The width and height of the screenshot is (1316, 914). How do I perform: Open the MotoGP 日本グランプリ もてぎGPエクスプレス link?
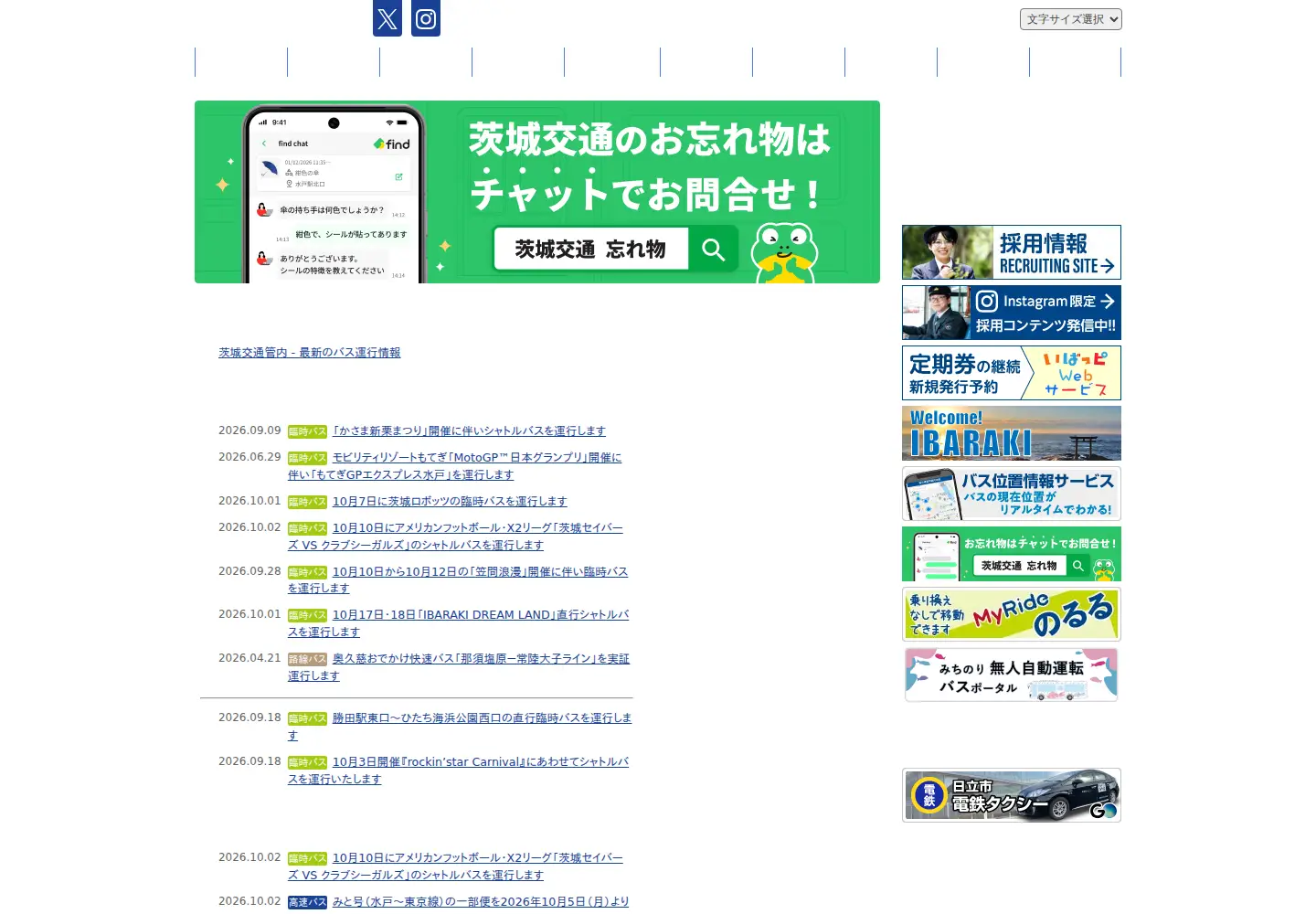click(x=455, y=466)
